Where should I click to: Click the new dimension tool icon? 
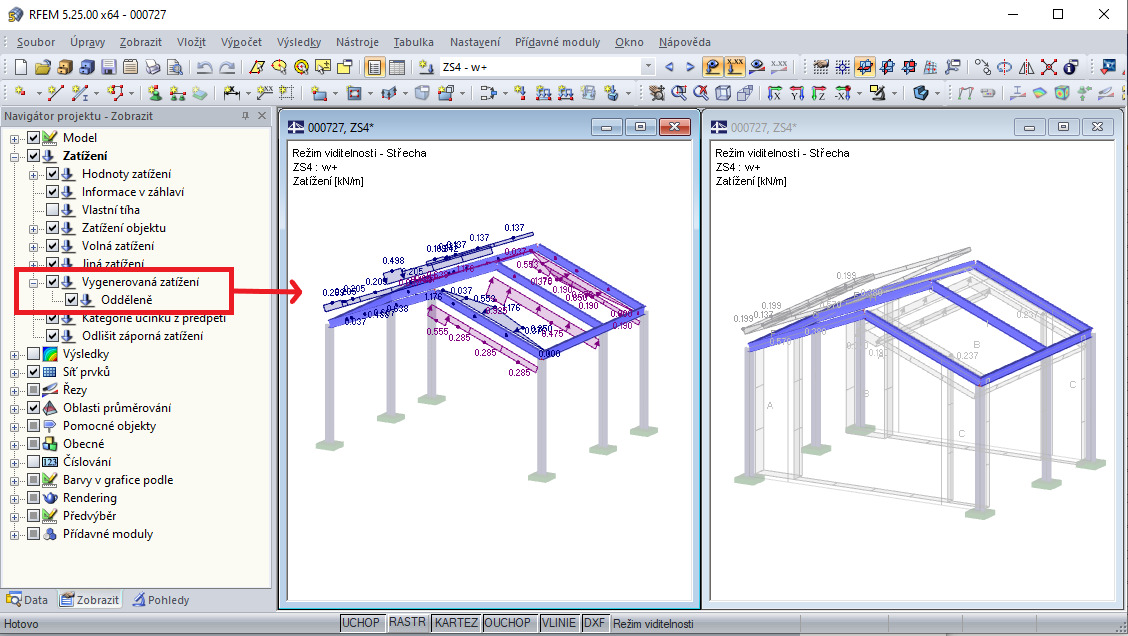[x=232, y=92]
